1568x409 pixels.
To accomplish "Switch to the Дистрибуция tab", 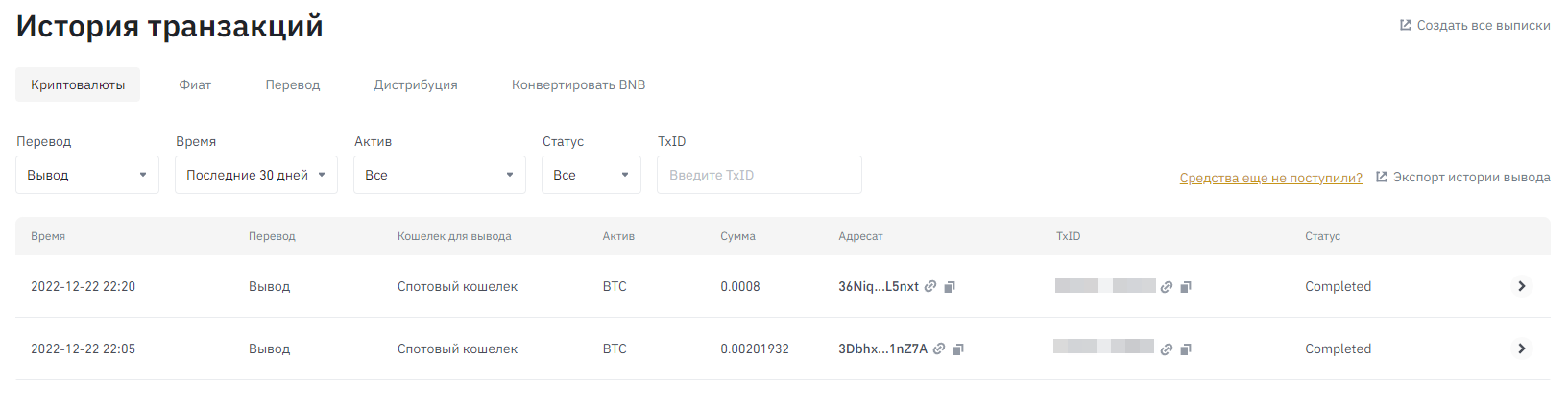I will point(415,84).
